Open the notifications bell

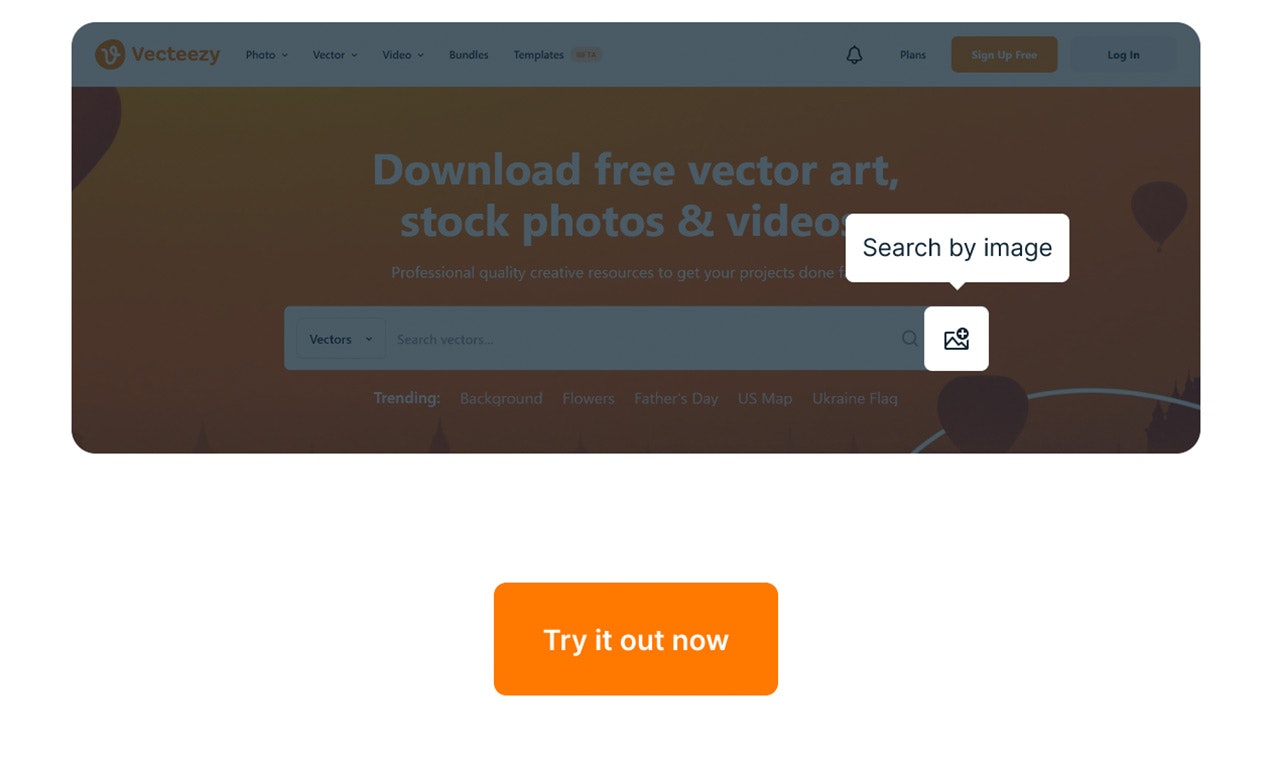(854, 55)
